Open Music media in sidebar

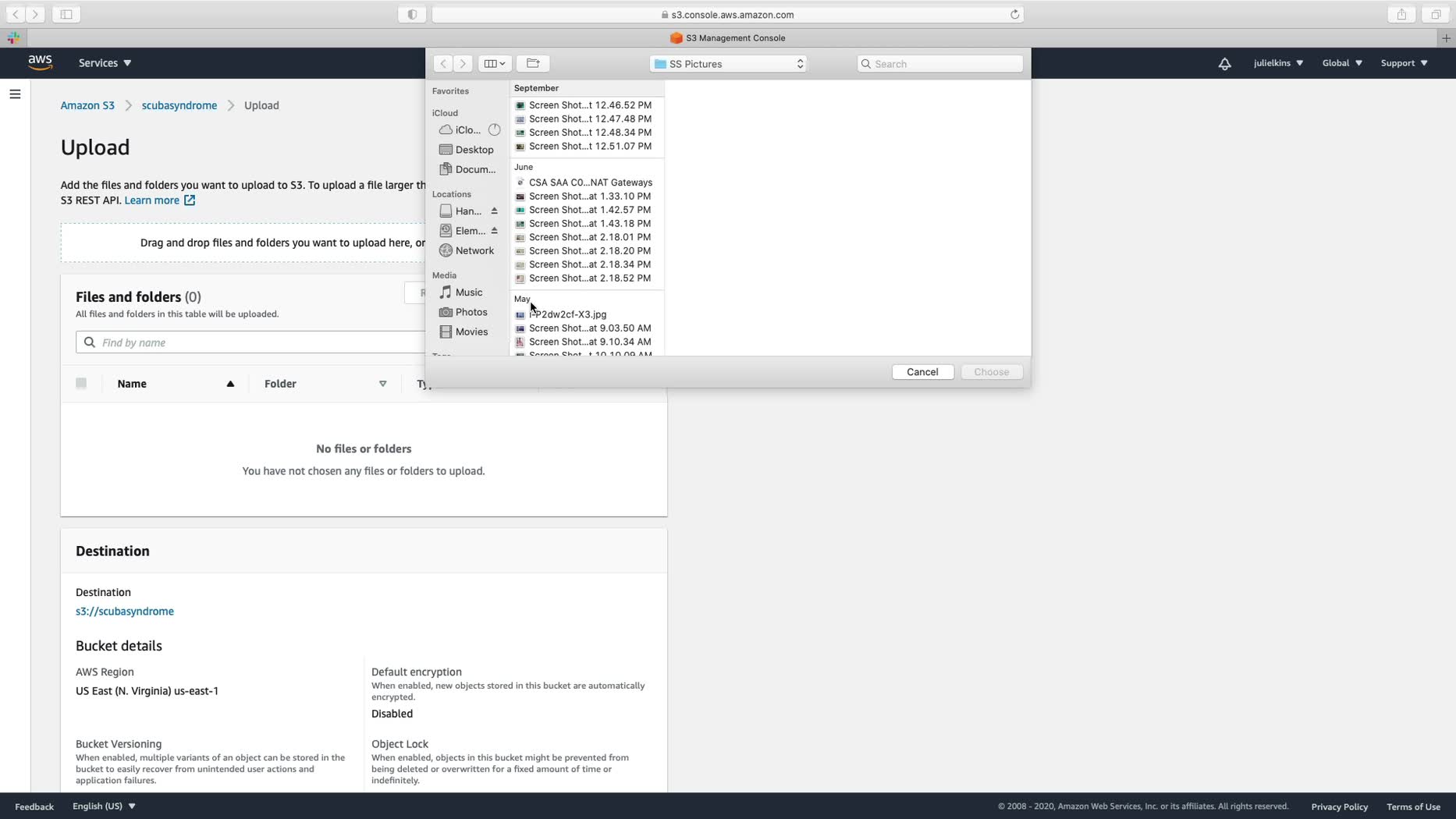tap(461, 292)
